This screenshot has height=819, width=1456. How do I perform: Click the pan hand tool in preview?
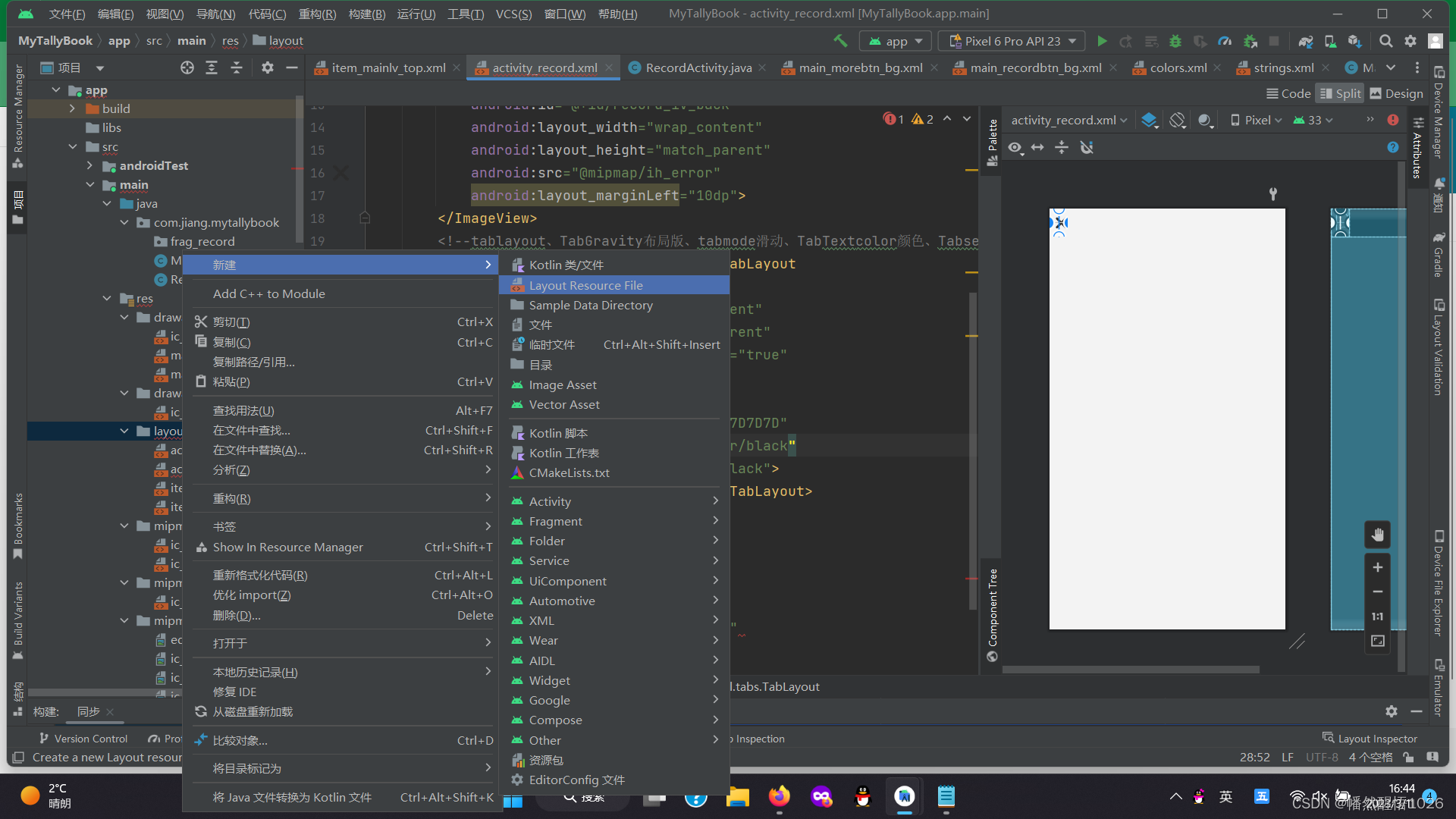click(x=1378, y=535)
